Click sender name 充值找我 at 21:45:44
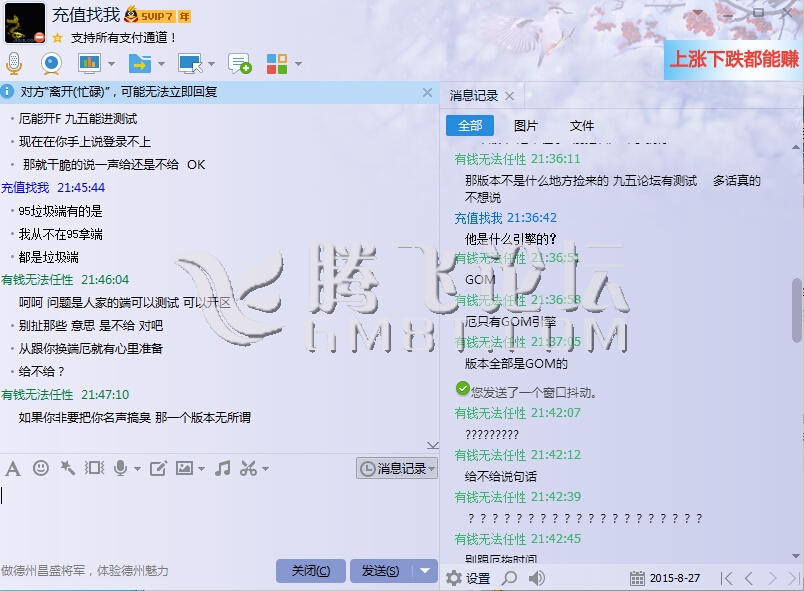The image size is (804, 591). click(x=25, y=188)
